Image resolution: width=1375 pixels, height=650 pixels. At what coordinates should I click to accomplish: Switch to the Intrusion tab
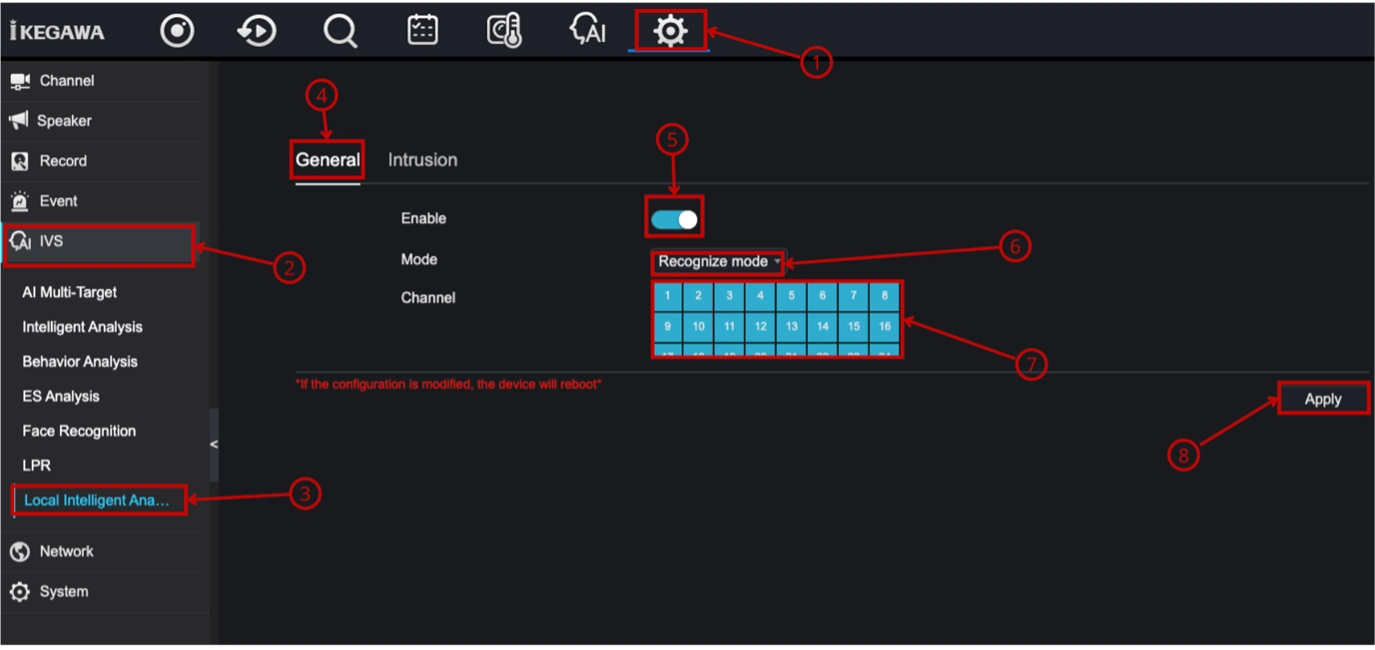(x=423, y=160)
